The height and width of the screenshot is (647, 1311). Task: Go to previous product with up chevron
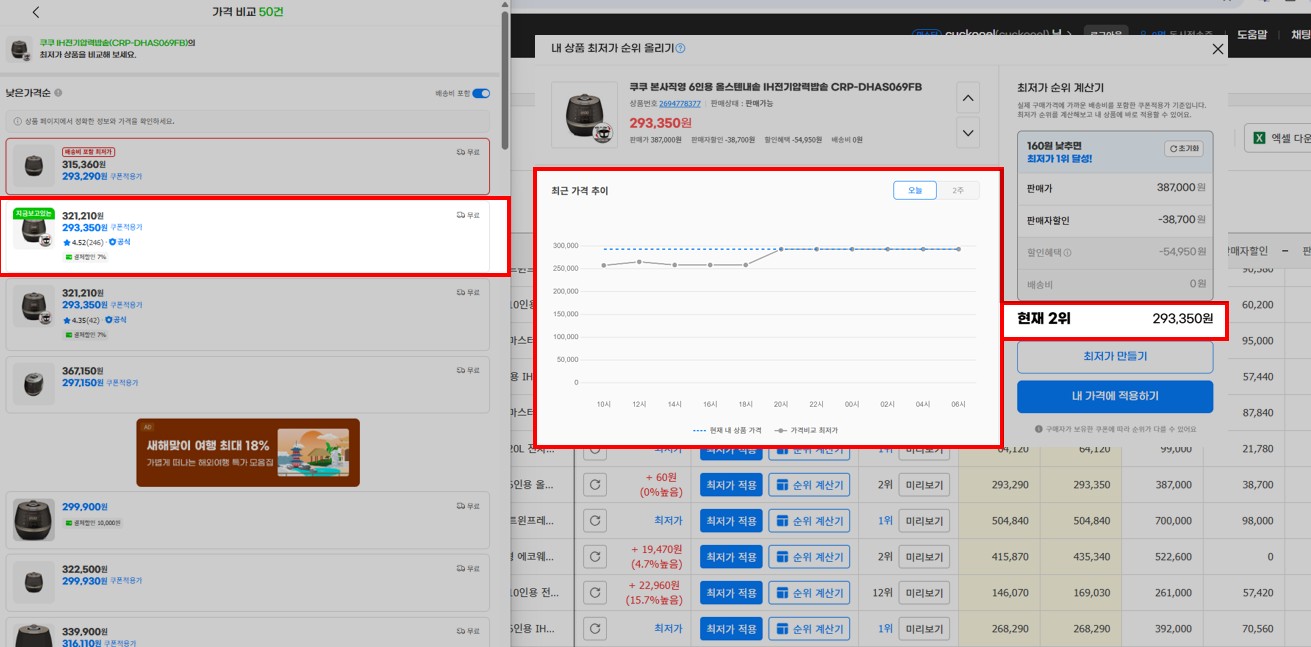tap(968, 99)
